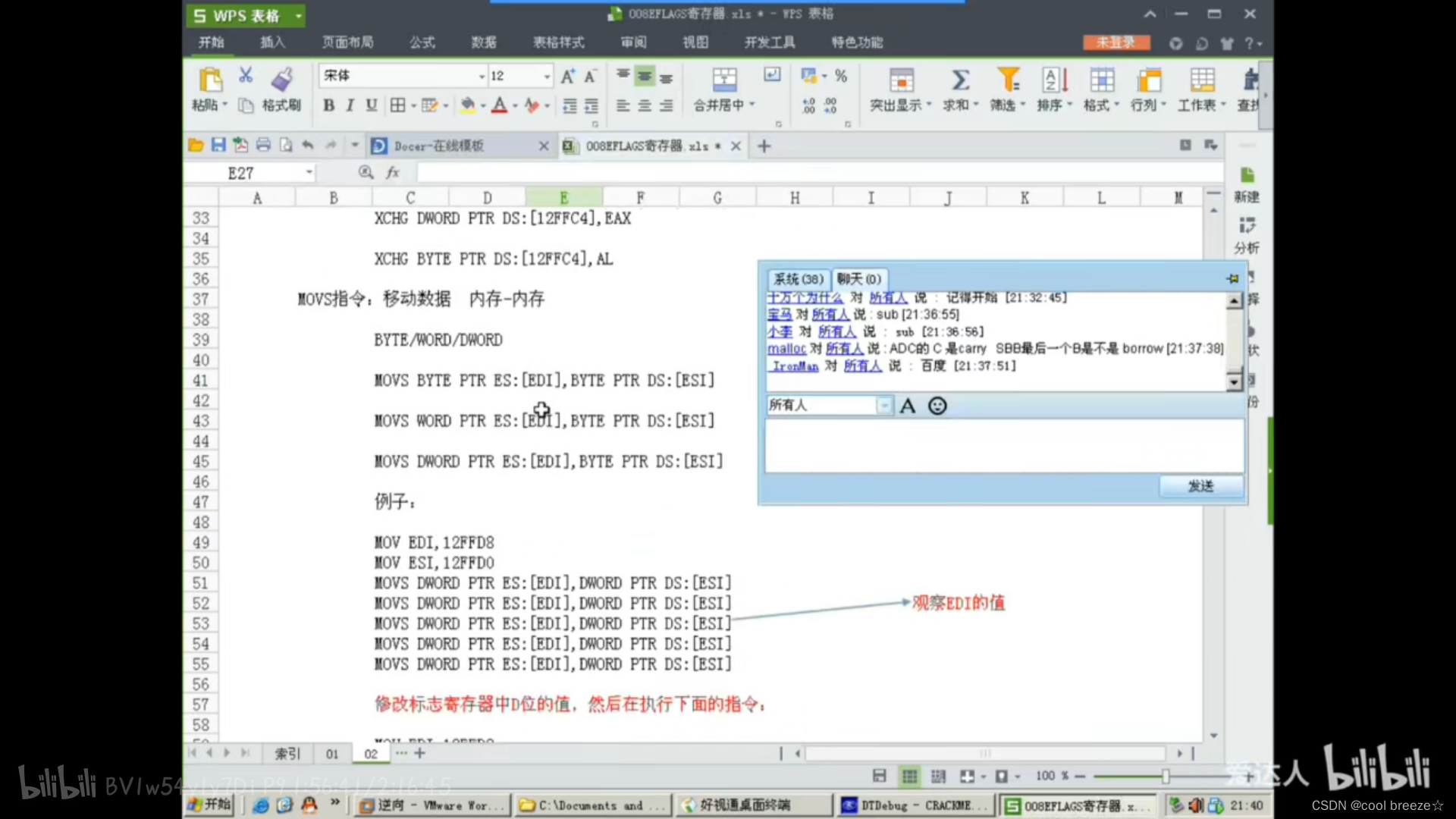Click the Save disk icon
The width and height of the screenshot is (1456, 819).
point(218,145)
